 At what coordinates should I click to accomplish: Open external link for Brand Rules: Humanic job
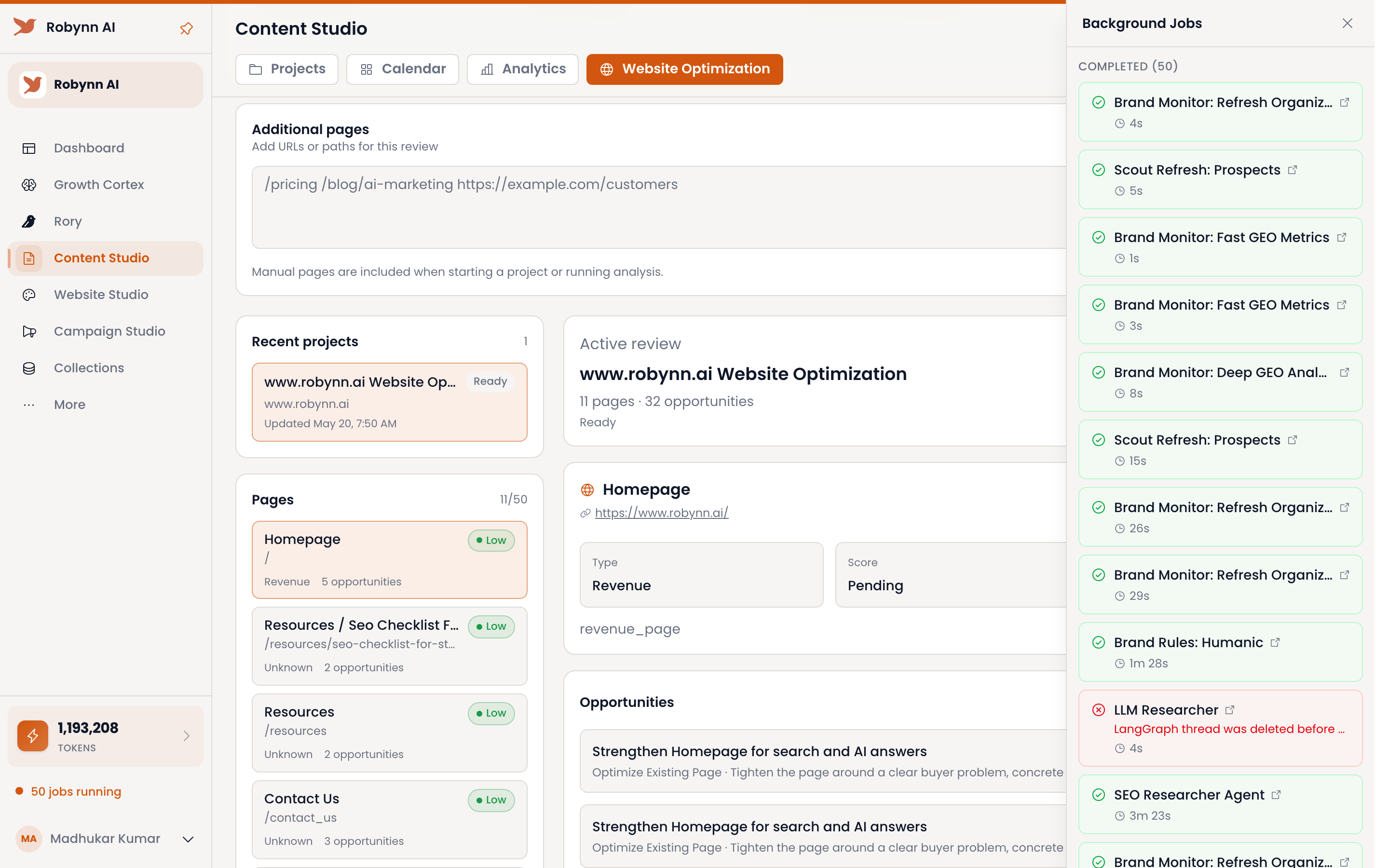1275,642
